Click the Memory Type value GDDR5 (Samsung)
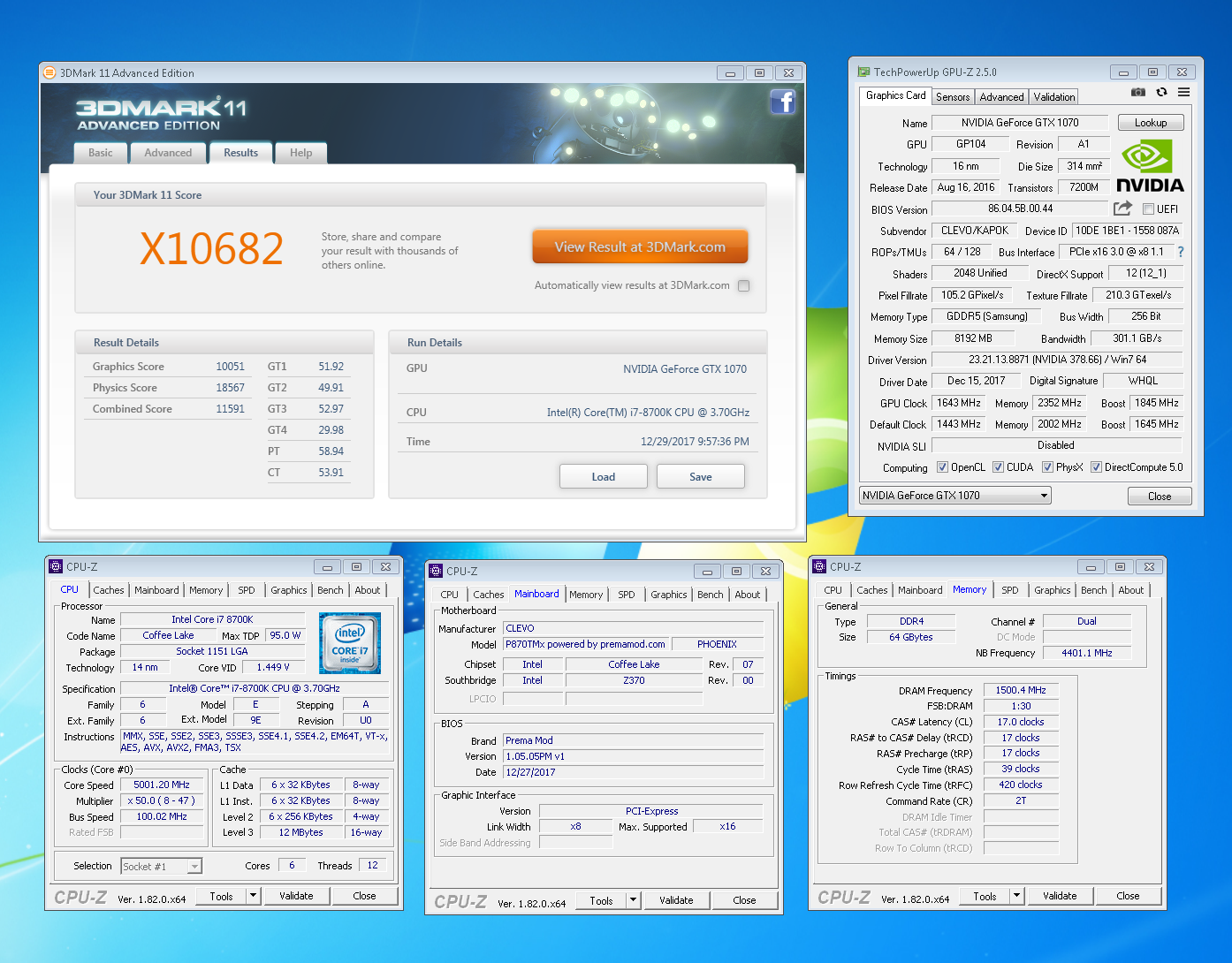Image resolution: width=1232 pixels, height=963 pixels. 987,316
